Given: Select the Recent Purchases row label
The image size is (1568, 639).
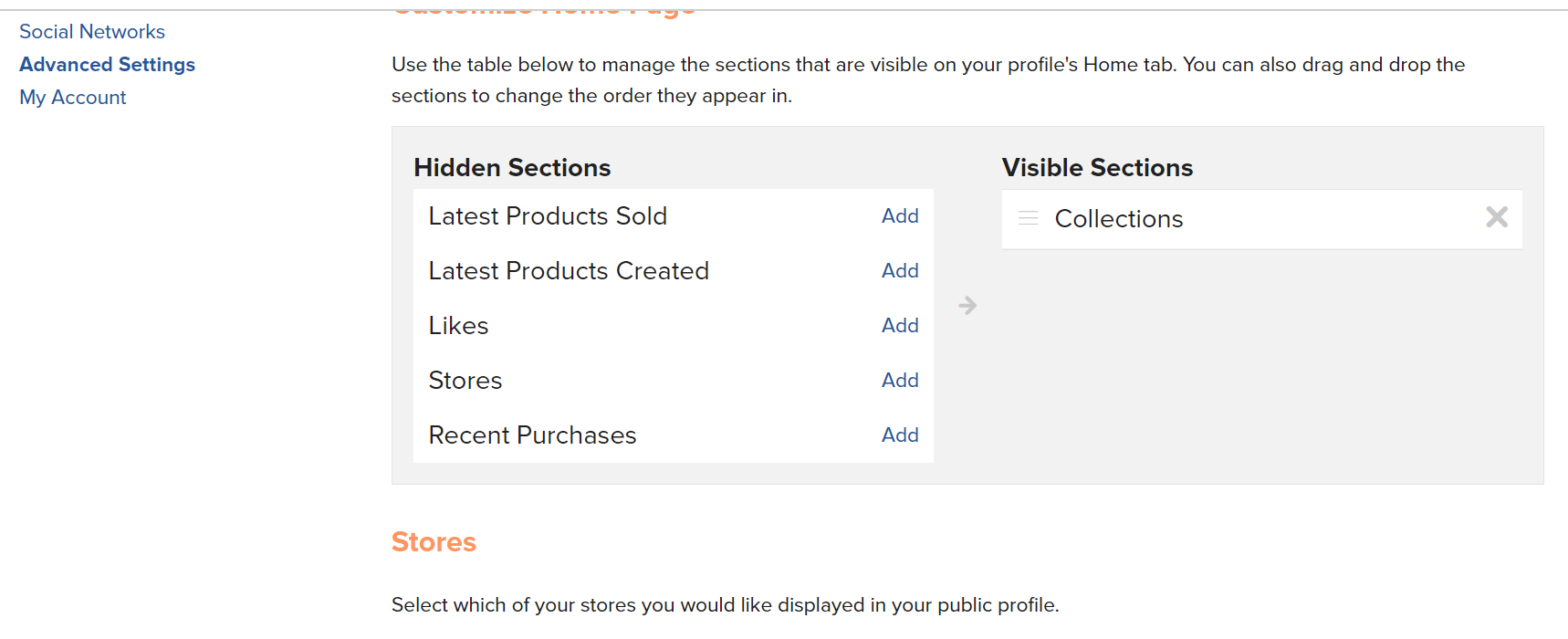Looking at the screenshot, I should point(532,435).
